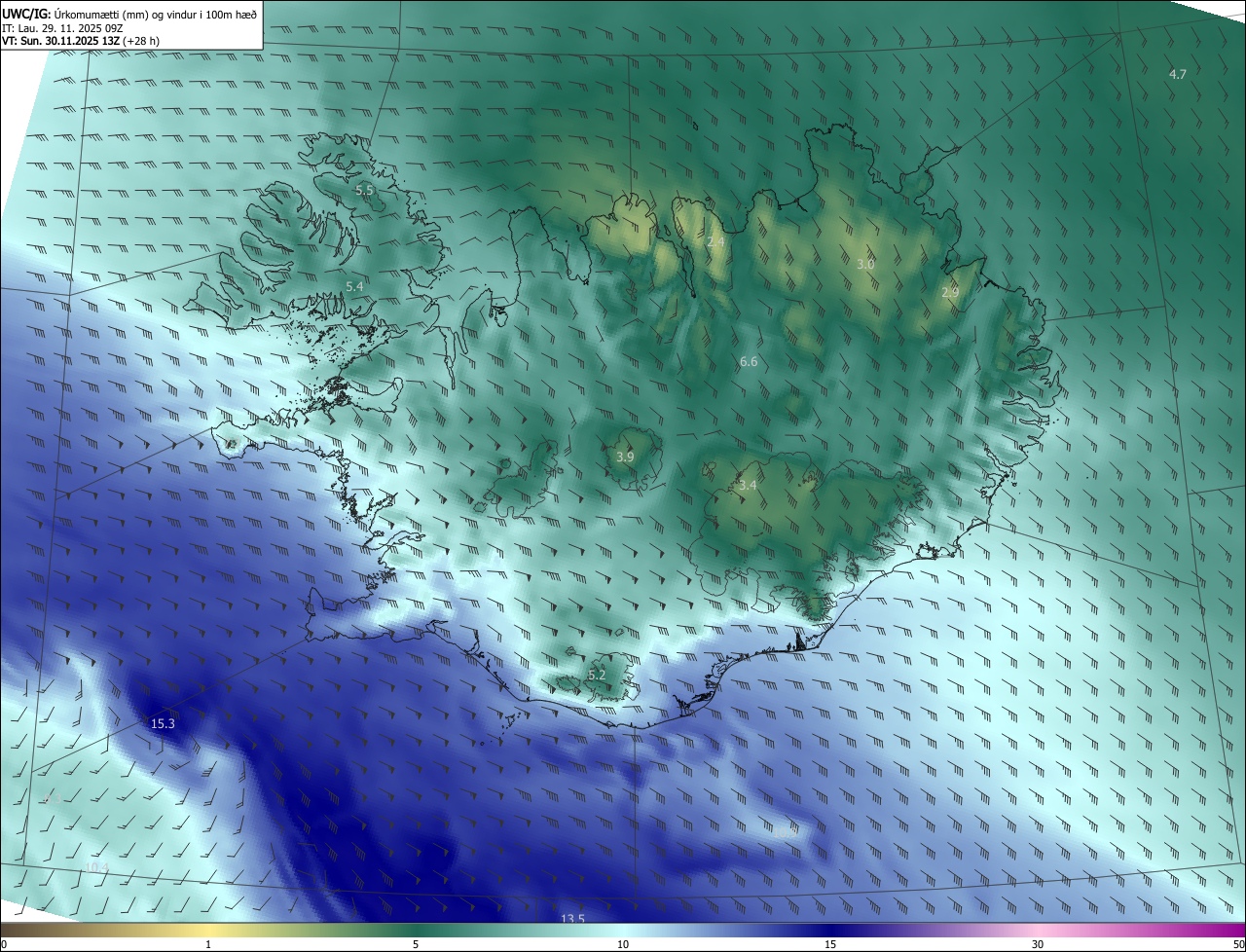Click the legend tick label 30

(1038, 944)
